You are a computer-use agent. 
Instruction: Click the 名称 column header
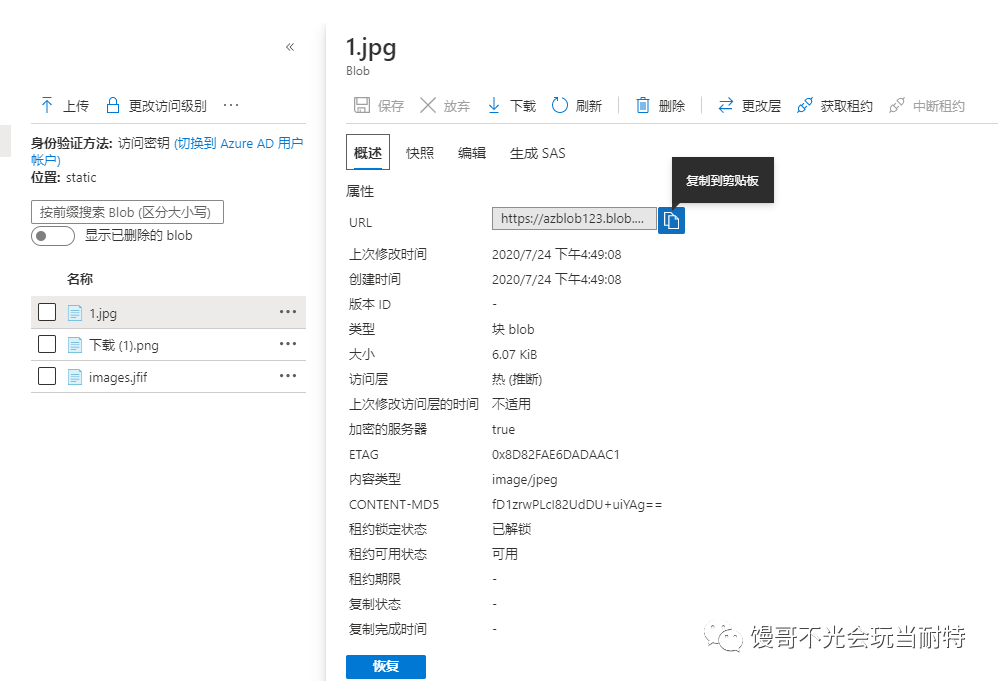(80, 279)
